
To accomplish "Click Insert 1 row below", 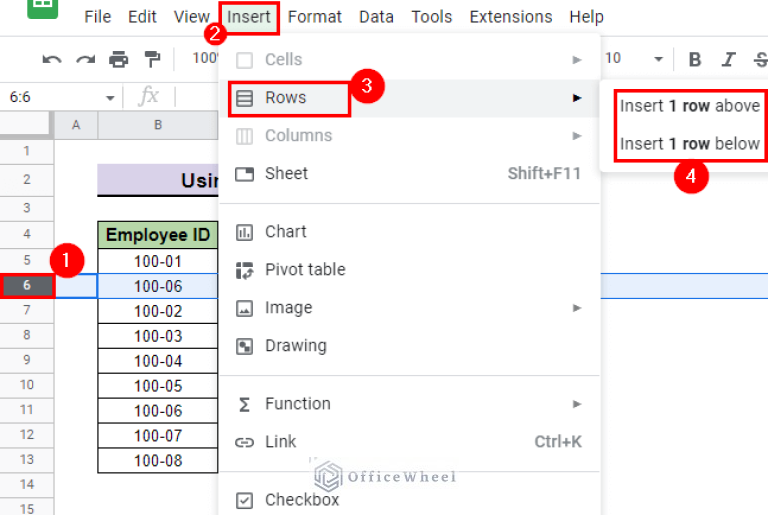I will [689, 144].
